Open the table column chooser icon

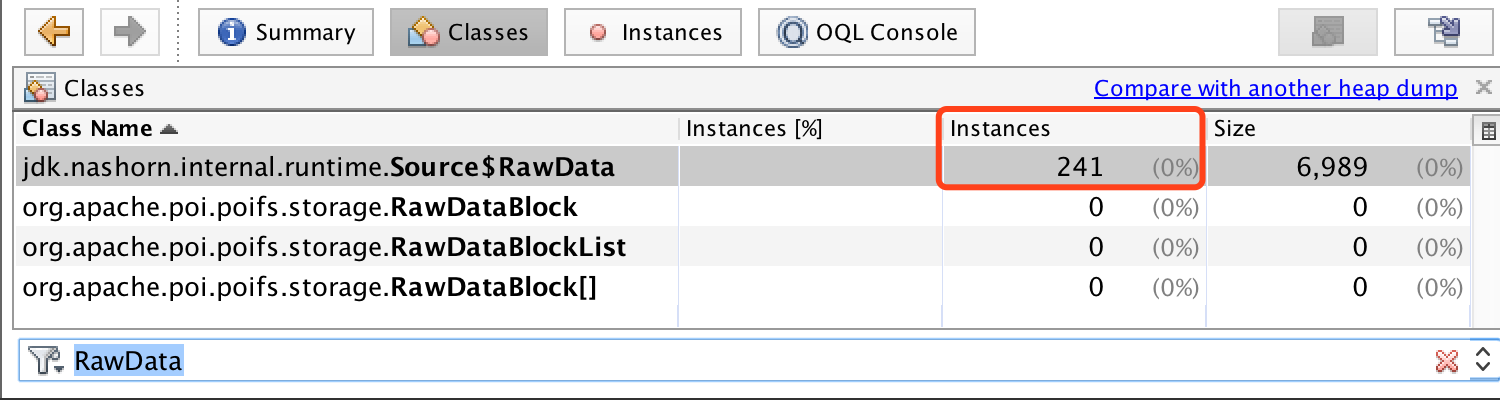[1487, 130]
